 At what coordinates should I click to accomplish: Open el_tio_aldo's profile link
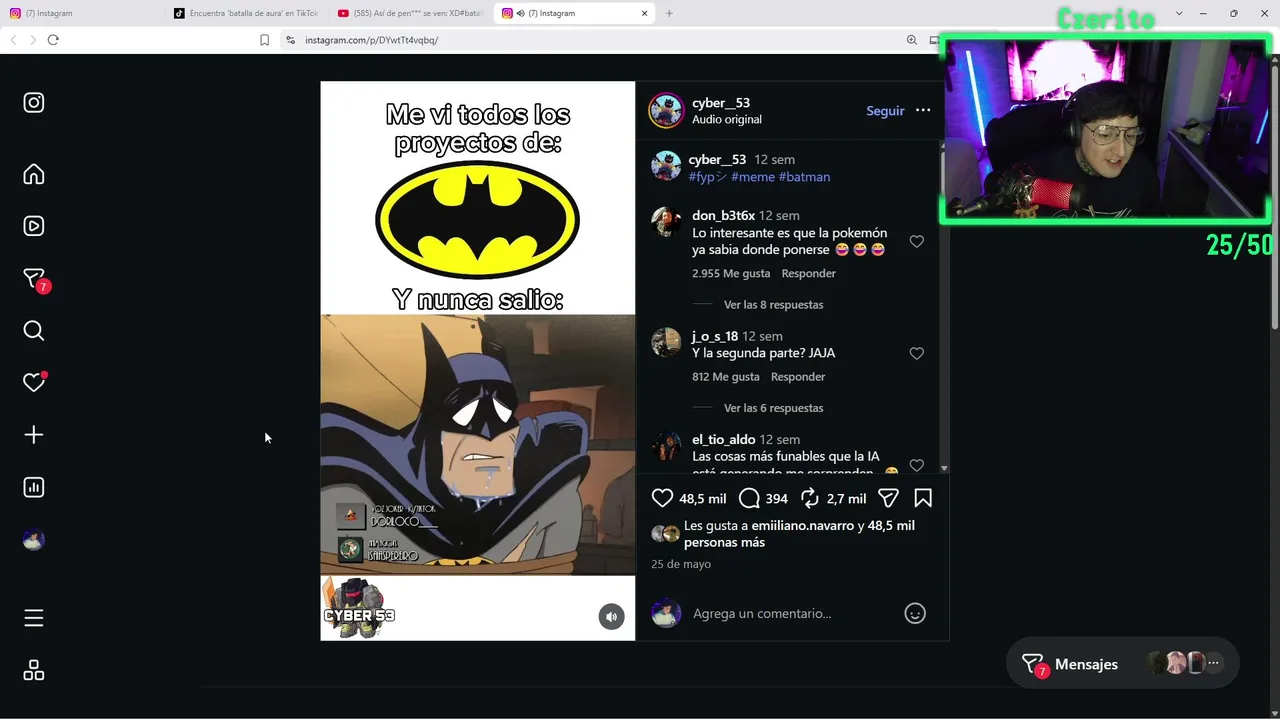click(724, 440)
